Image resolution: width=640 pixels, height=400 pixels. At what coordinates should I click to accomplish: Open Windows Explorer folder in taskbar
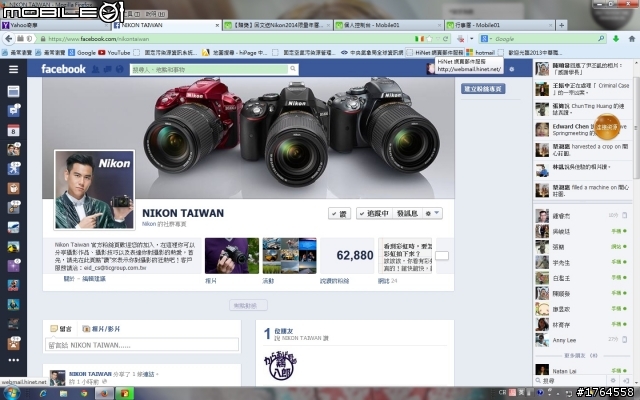(63, 393)
